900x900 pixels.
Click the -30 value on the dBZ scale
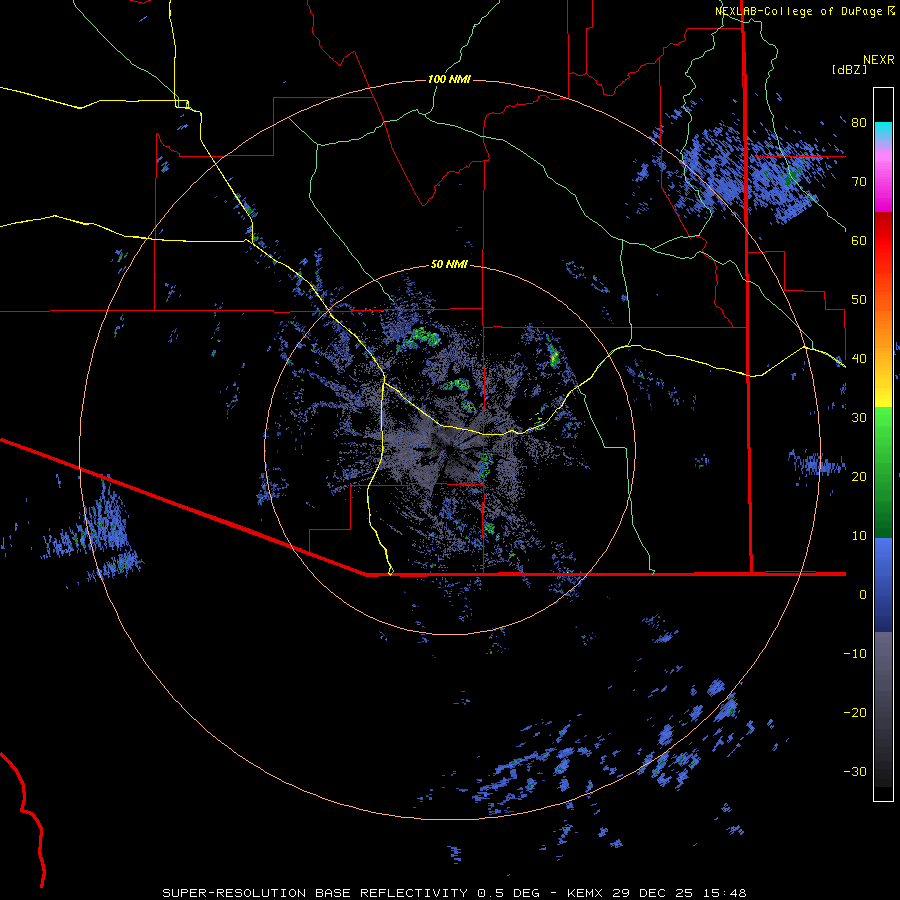click(x=855, y=772)
